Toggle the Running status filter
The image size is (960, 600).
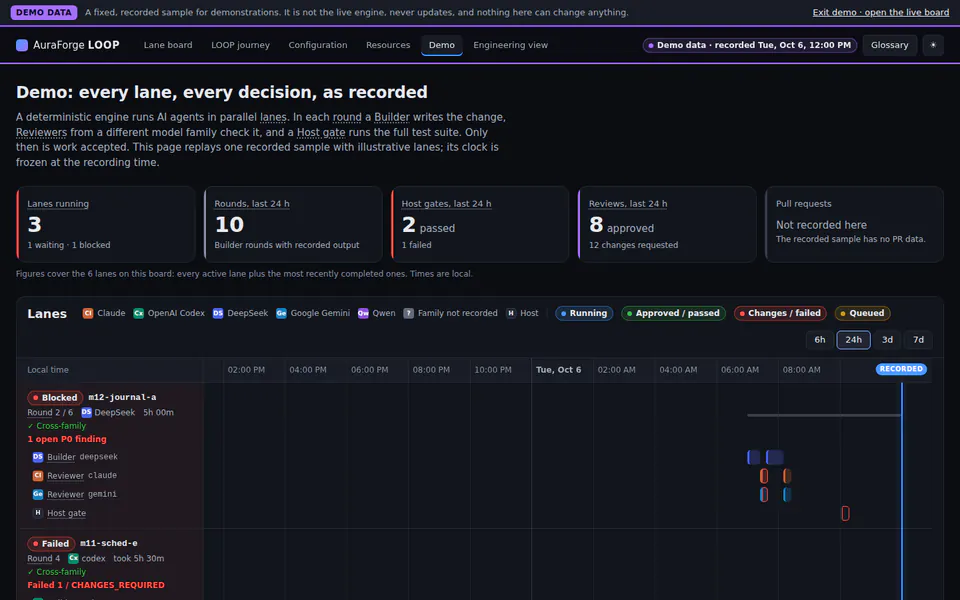point(584,313)
